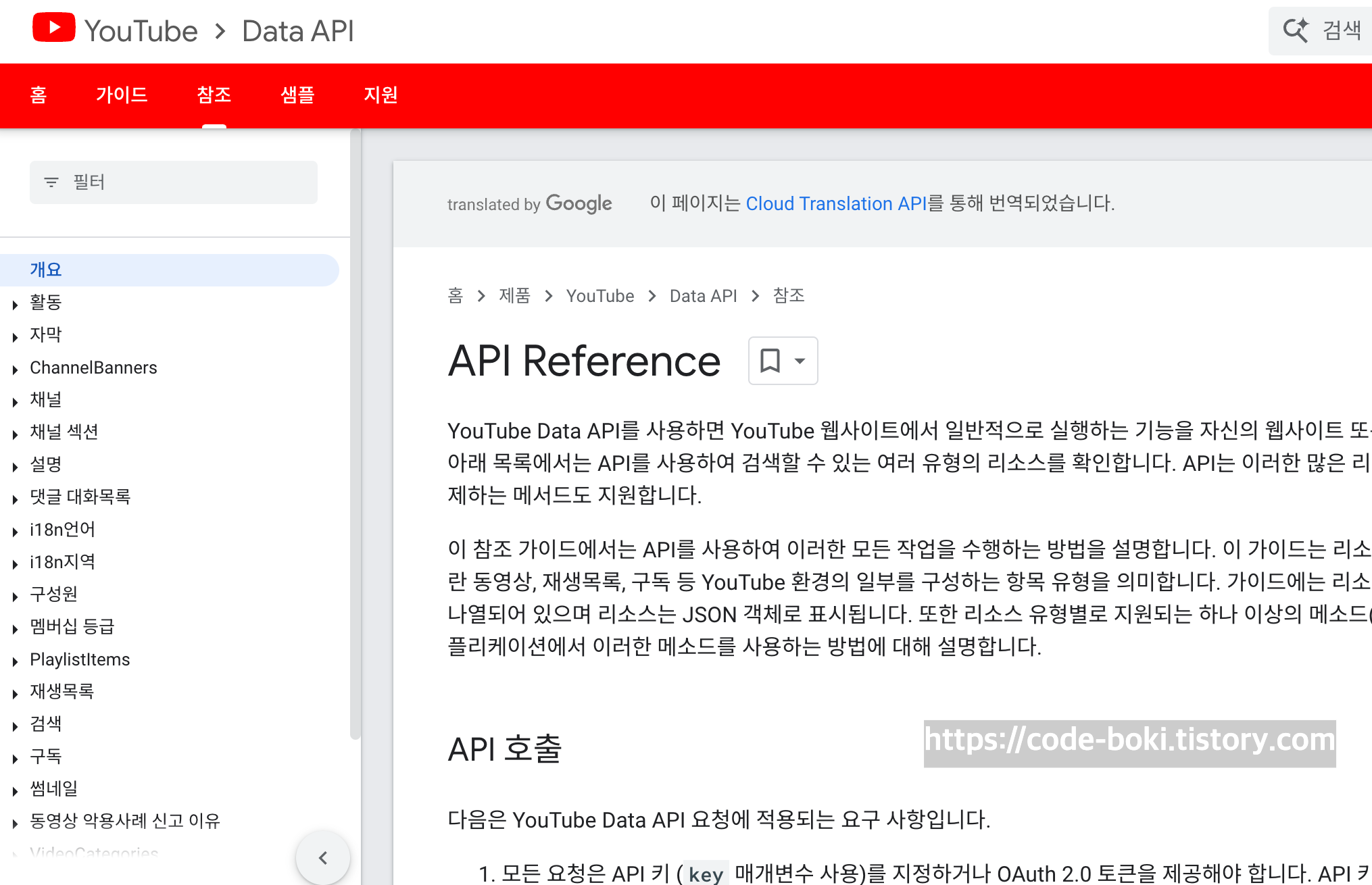
Task: Expand the PlaylistItems section
Action: click(x=15, y=661)
